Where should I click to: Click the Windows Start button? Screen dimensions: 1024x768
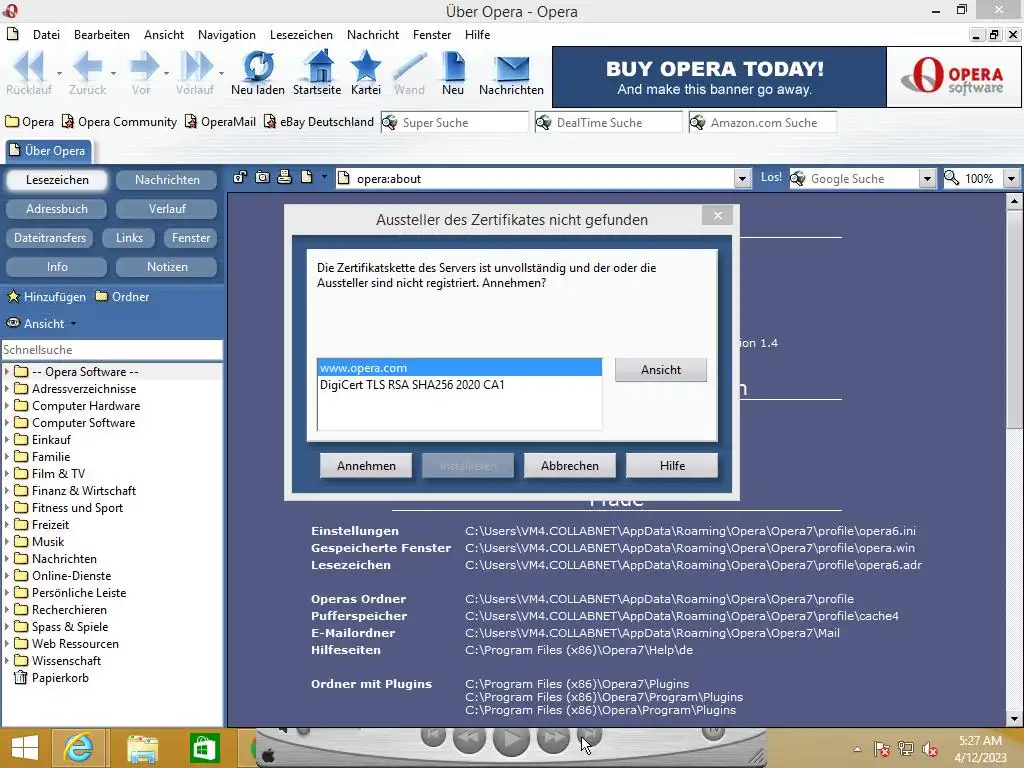click(25, 748)
